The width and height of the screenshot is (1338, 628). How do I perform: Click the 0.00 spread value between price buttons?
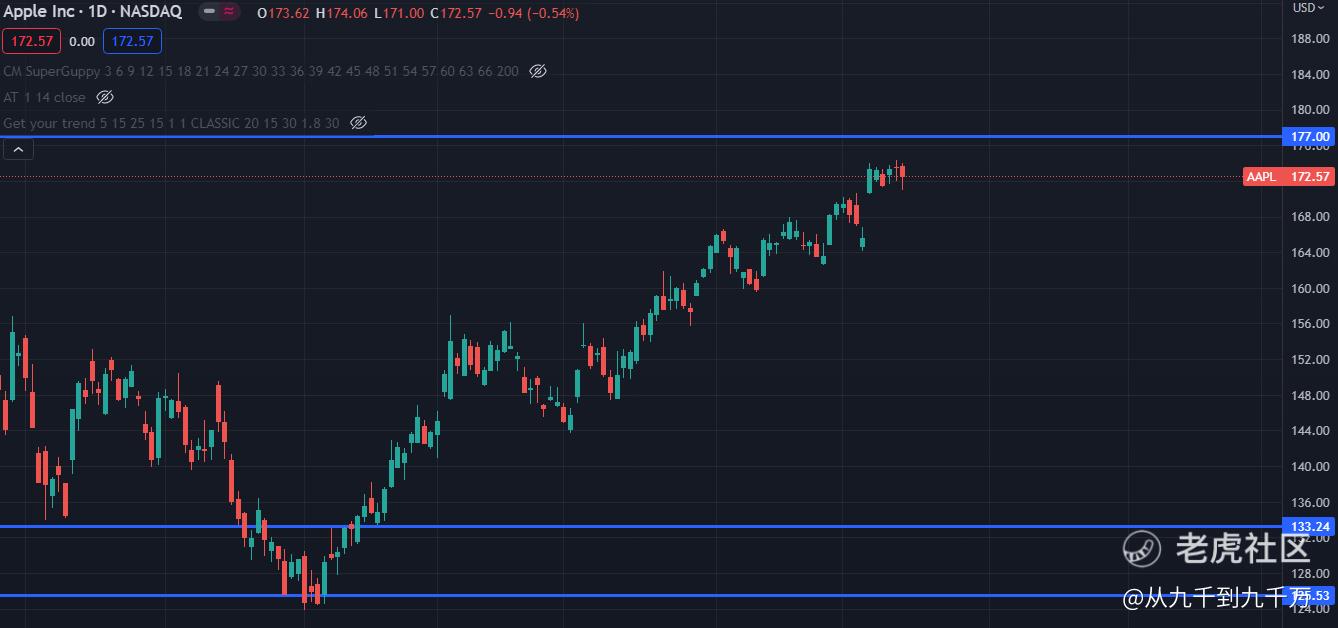pyautogui.click(x=82, y=41)
